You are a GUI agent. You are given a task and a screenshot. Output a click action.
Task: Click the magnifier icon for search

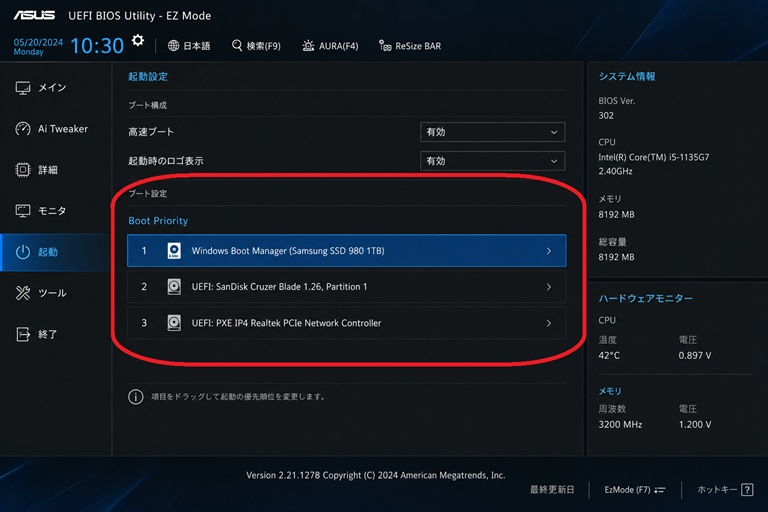click(237, 46)
